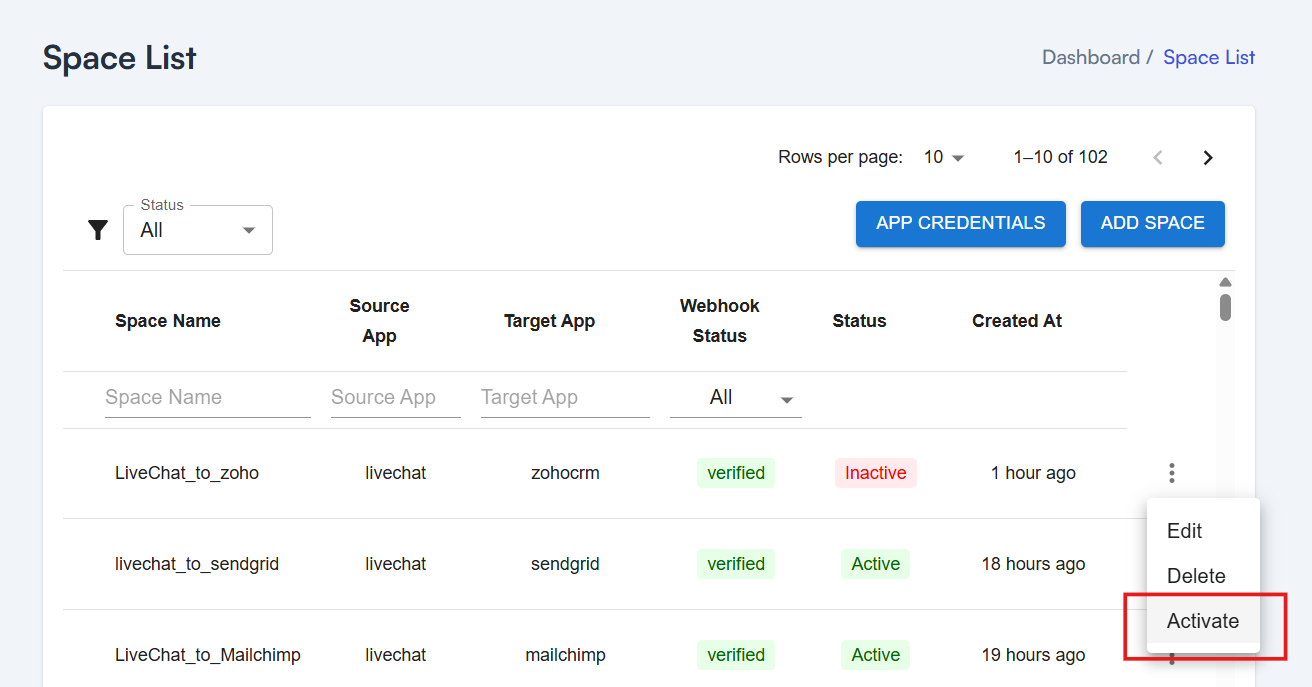1312x687 pixels.
Task: Click the Status column header
Action: click(x=859, y=321)
